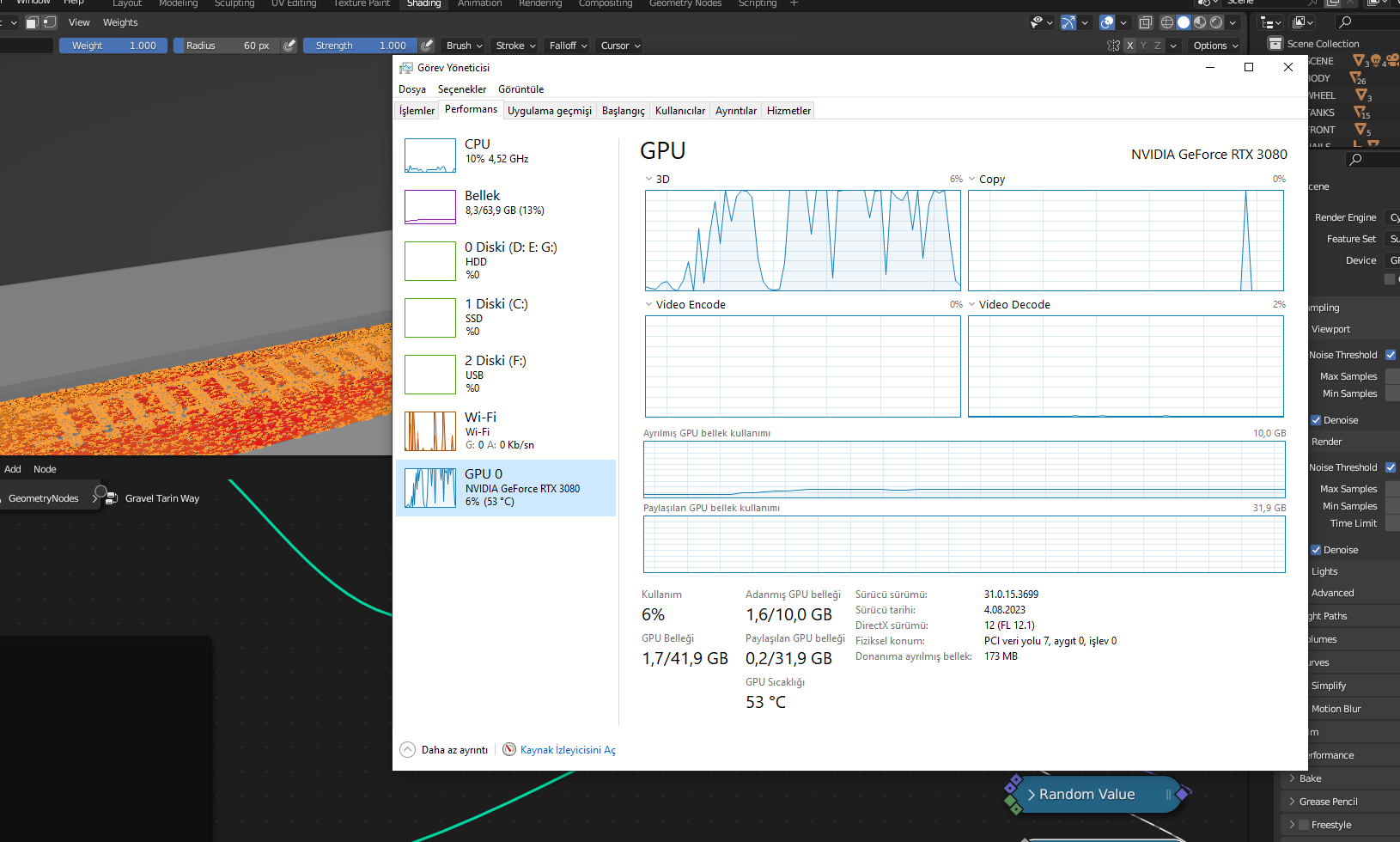The height and width of the screenshot is (842, 1400).
Task: Switch viewport to solid shading
Action: [1184, 22]
